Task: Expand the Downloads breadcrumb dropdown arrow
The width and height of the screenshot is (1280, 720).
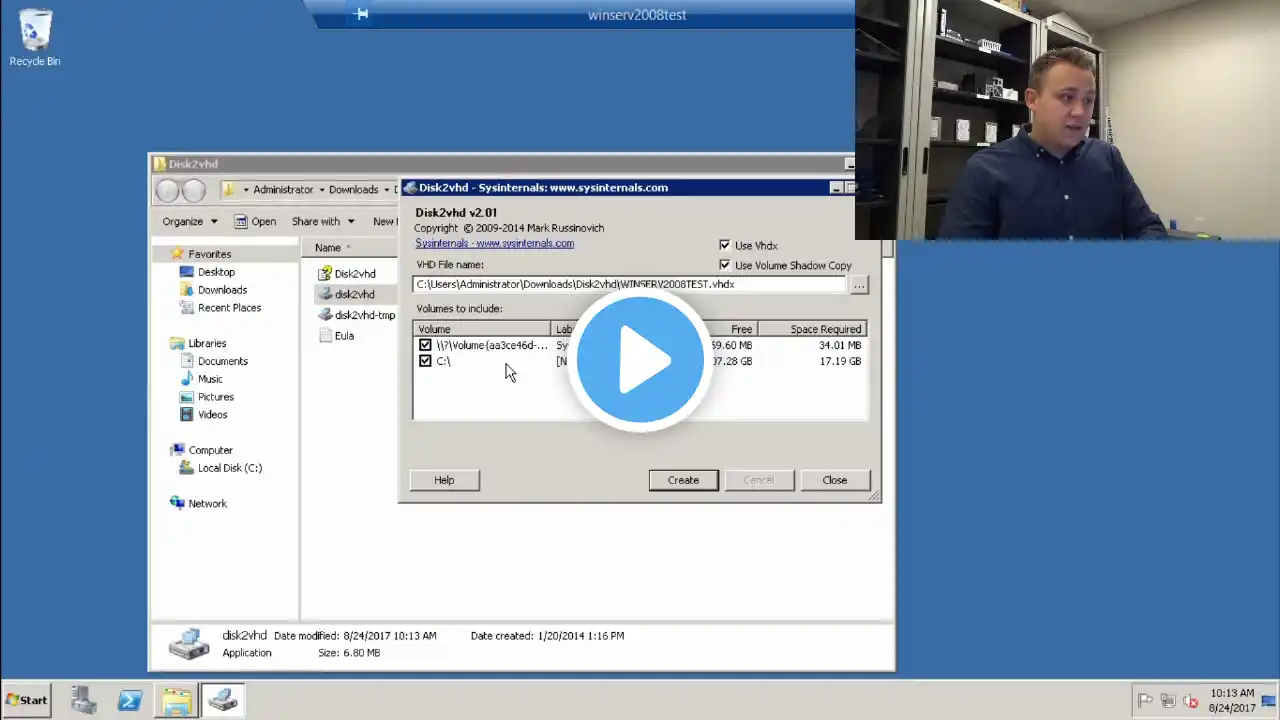Action: pyautogui.click(x=386, y=190)
